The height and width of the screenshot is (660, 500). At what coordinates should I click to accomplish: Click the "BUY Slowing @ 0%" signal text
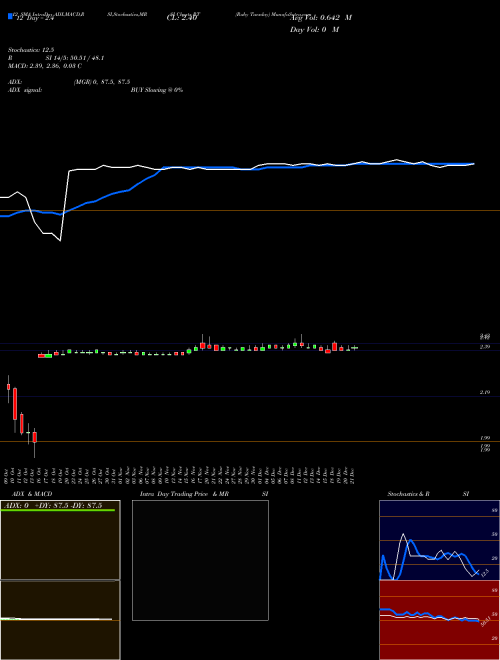coord(157,90)
